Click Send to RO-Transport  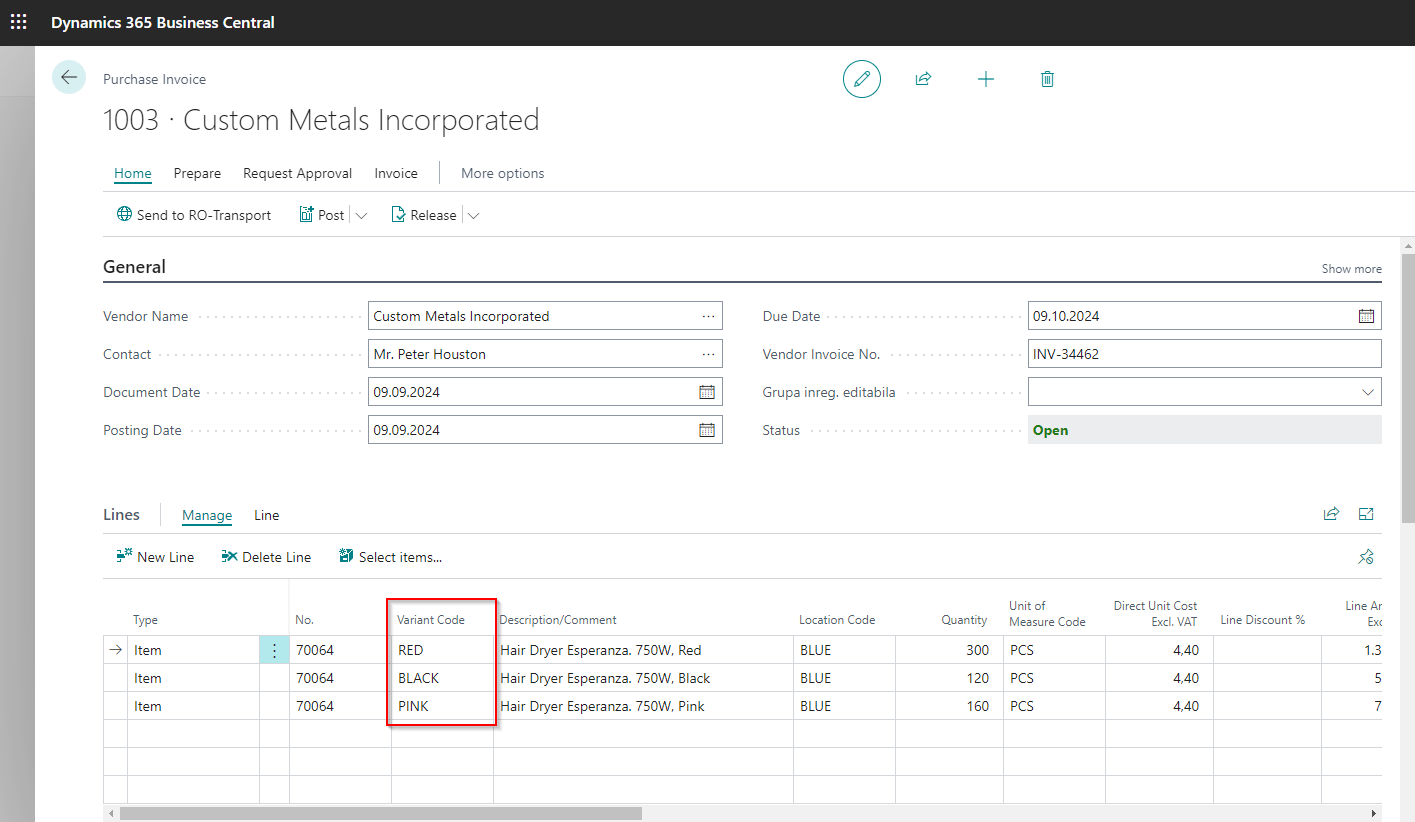tap(194, 215)
